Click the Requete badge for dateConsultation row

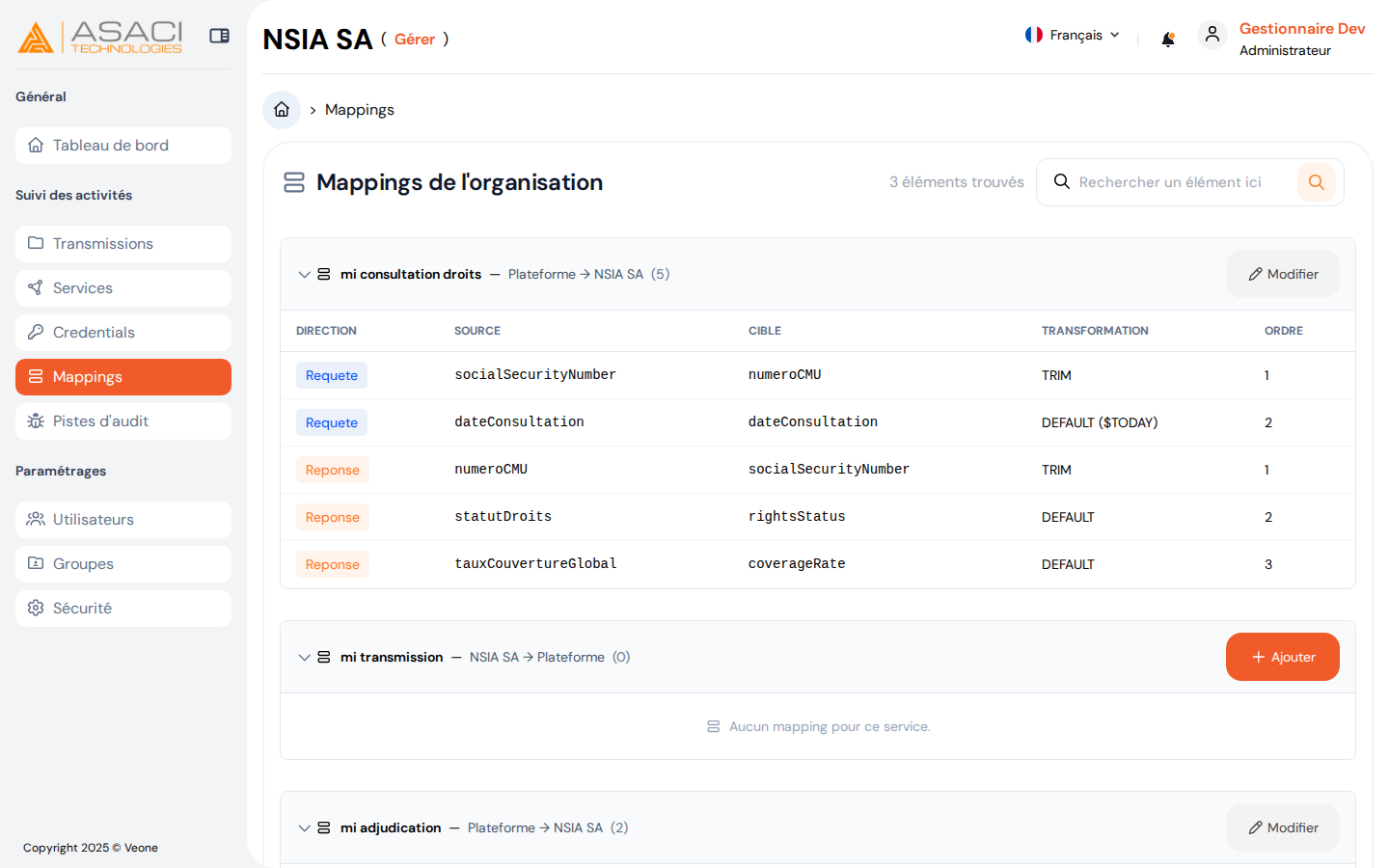[x=332, y=422]
